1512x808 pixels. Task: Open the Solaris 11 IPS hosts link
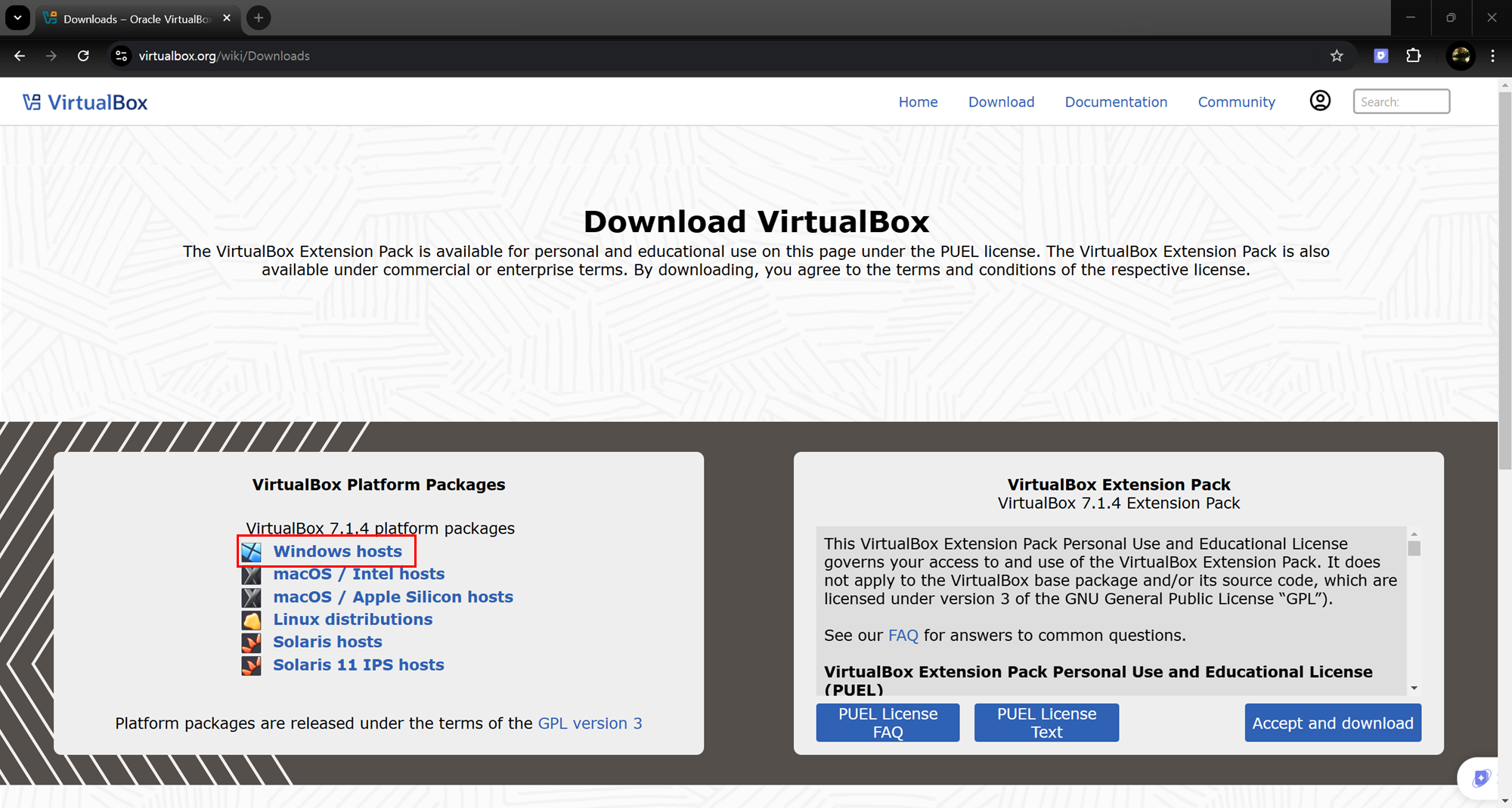pyautogui.click(x=358, y=664)
